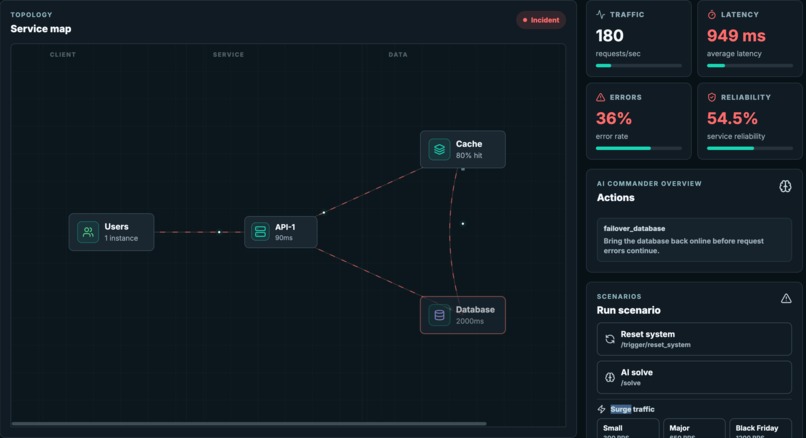Click the Reliability progress bar

coord(749,149)
